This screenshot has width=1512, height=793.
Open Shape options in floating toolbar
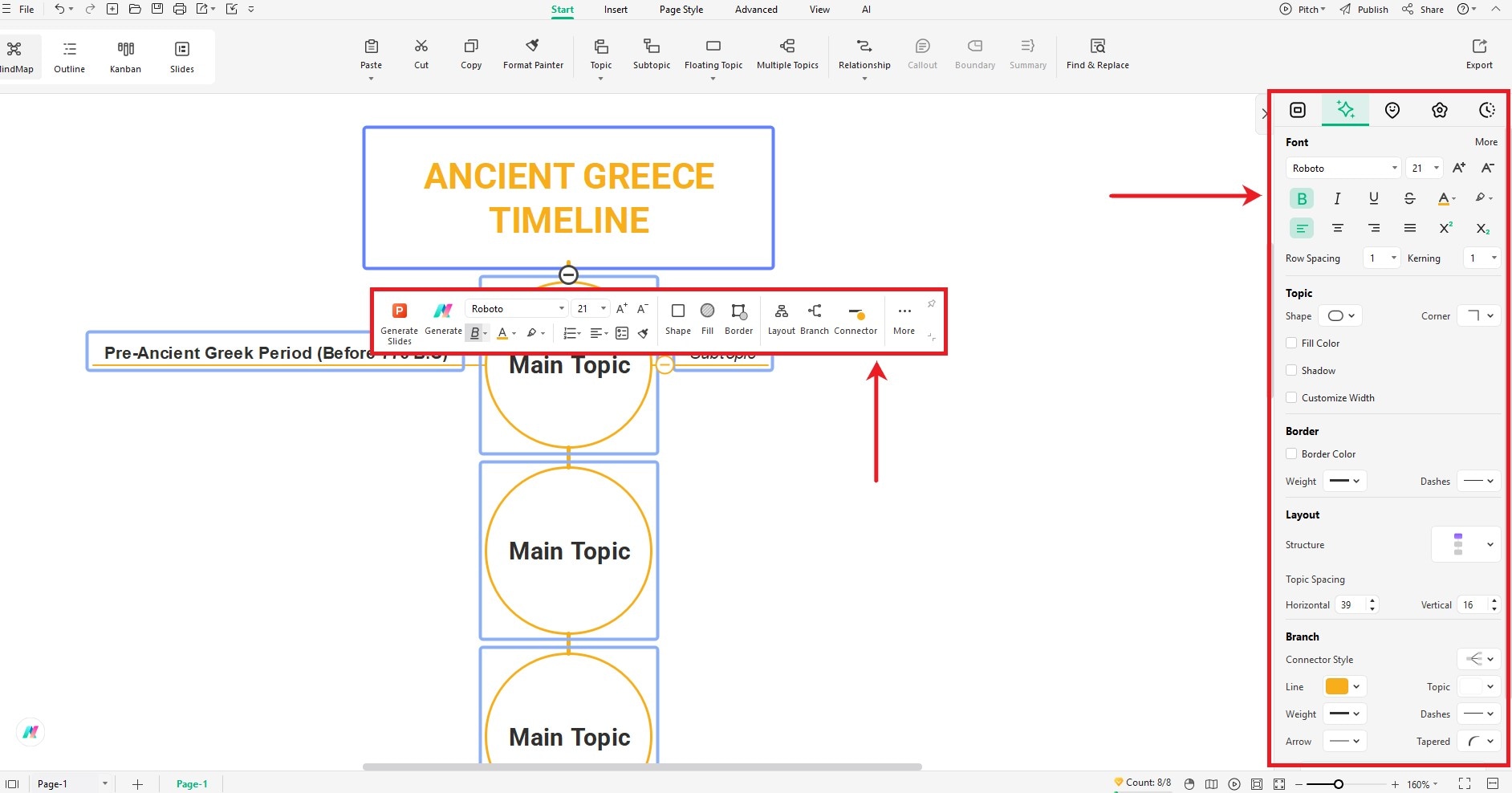(x=678, y=319)
